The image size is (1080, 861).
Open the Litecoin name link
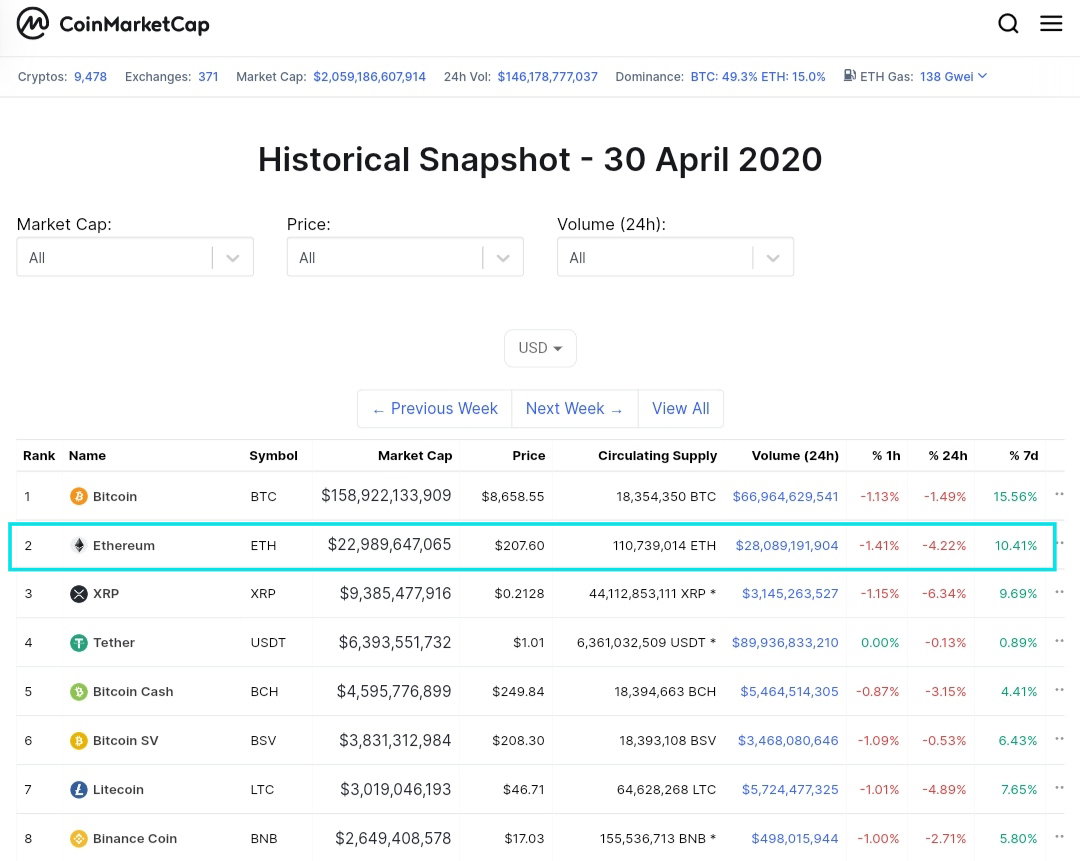[x=118, y=789]
